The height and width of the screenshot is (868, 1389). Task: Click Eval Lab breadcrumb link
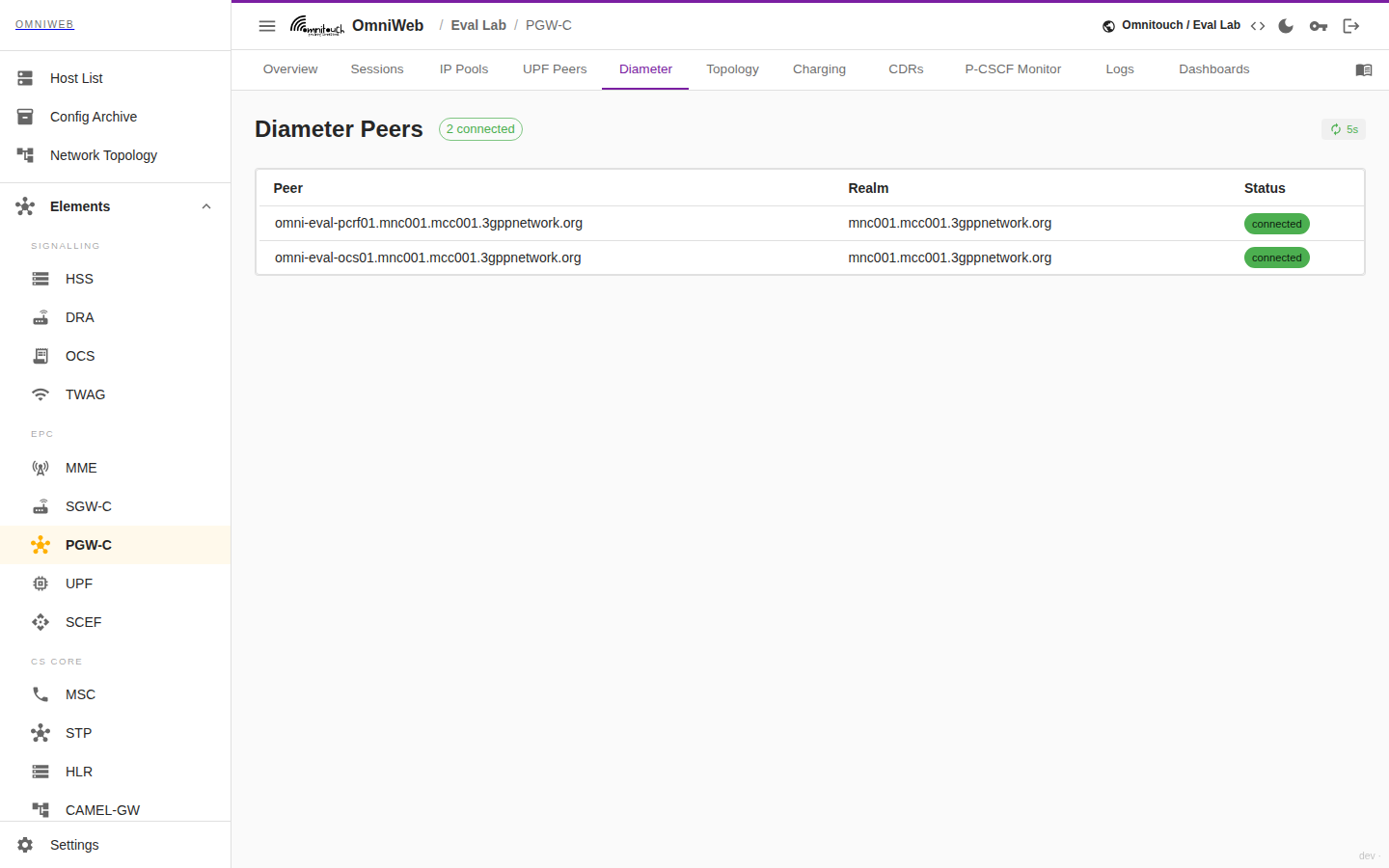[x=478, y=26]
